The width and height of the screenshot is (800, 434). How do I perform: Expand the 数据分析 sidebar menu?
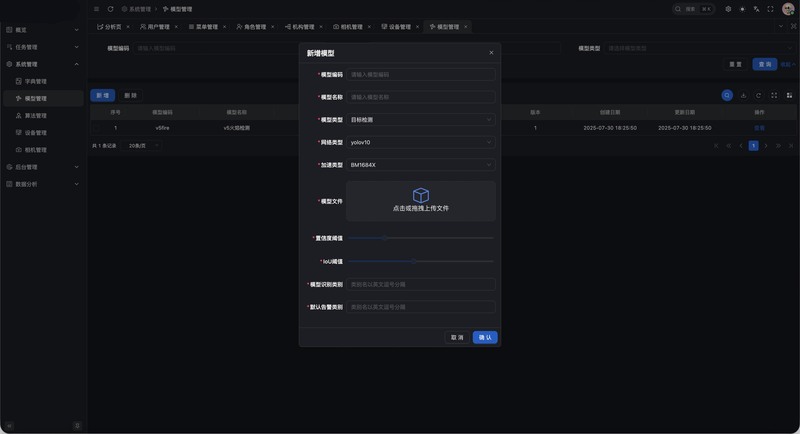[x=42, y=184]
